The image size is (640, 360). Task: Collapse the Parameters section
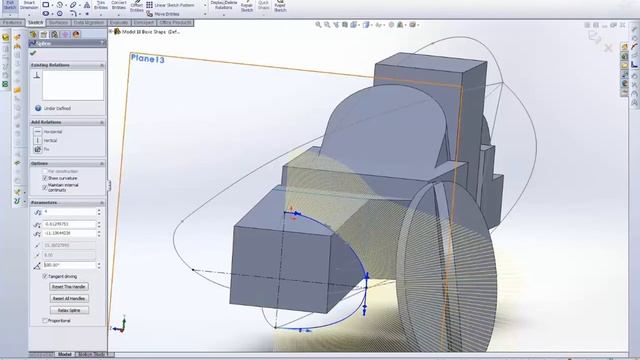tap(102, 203)
